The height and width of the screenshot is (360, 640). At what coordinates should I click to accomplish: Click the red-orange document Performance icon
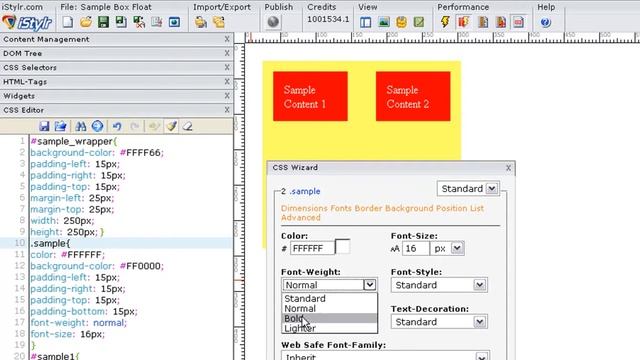tap(501, 22)
